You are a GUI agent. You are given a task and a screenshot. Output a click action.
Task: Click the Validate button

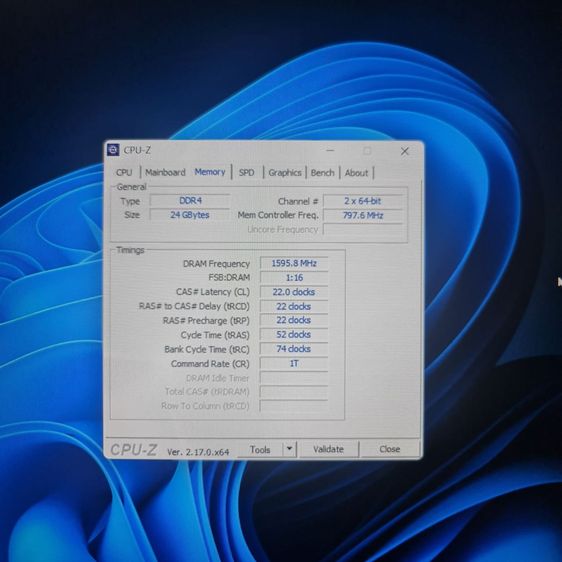pos(328,449)
